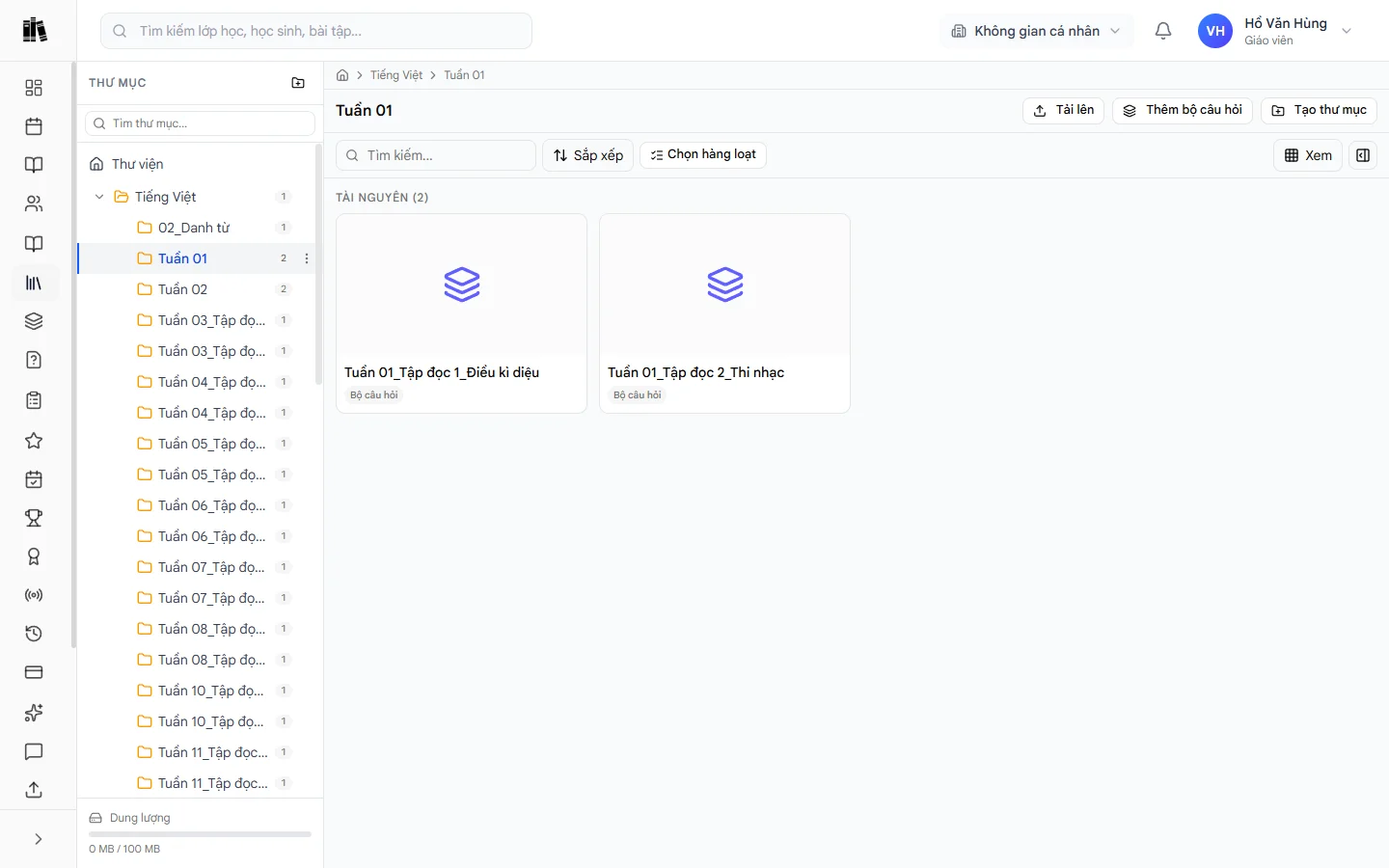Open the calendar icon in left sidebar
1389x868 pixels.
(34, 126)
